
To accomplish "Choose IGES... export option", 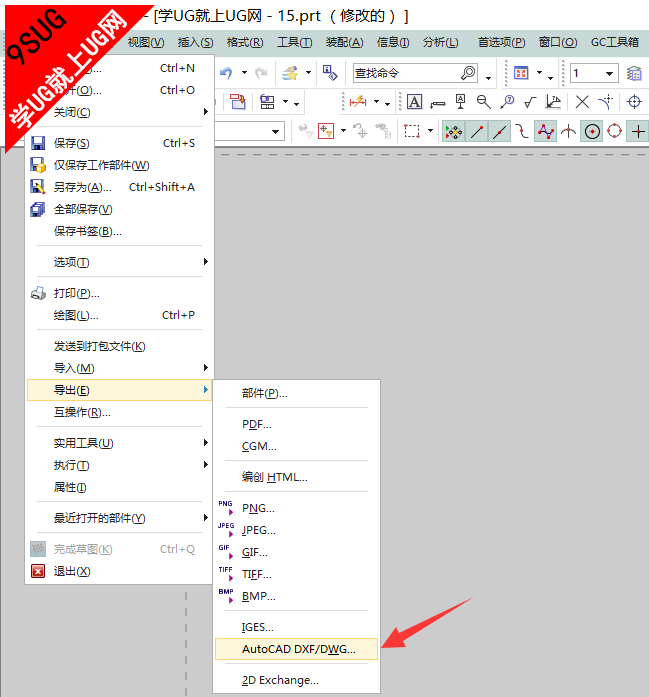I will (296, 627).
